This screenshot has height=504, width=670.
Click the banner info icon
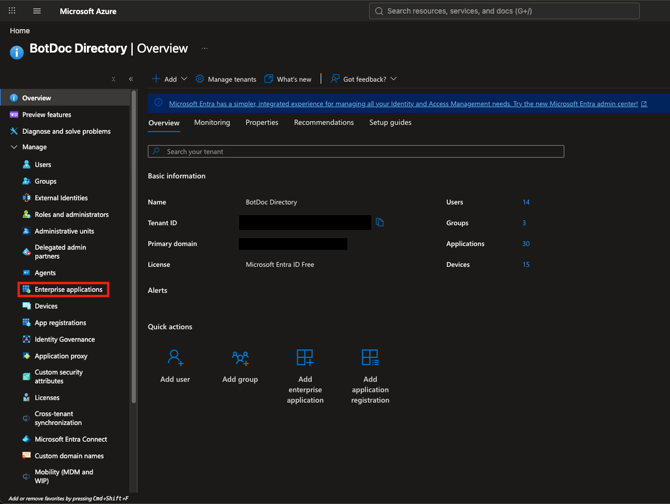pyautogui.click(x=158, y=103)
